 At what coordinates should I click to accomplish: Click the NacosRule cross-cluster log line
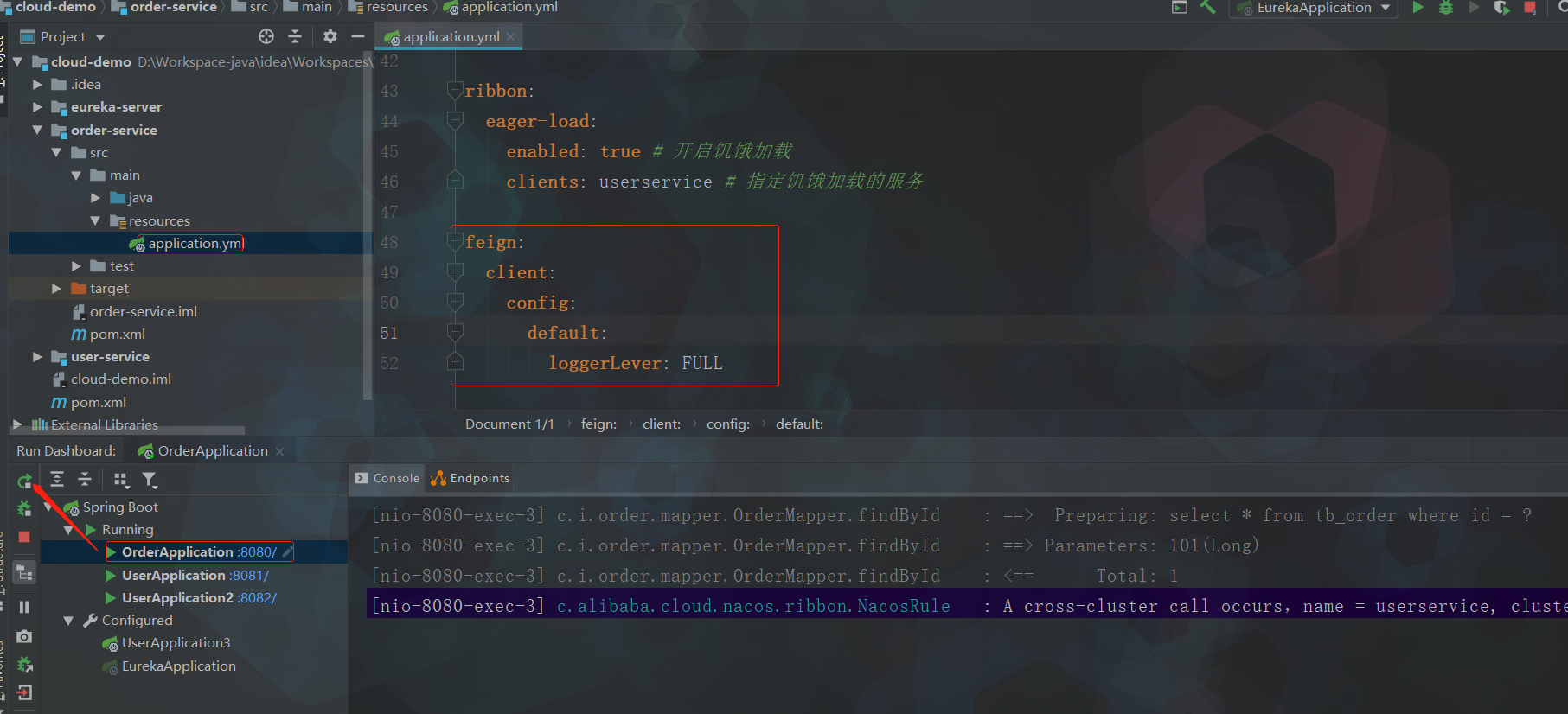coord(967,606)
